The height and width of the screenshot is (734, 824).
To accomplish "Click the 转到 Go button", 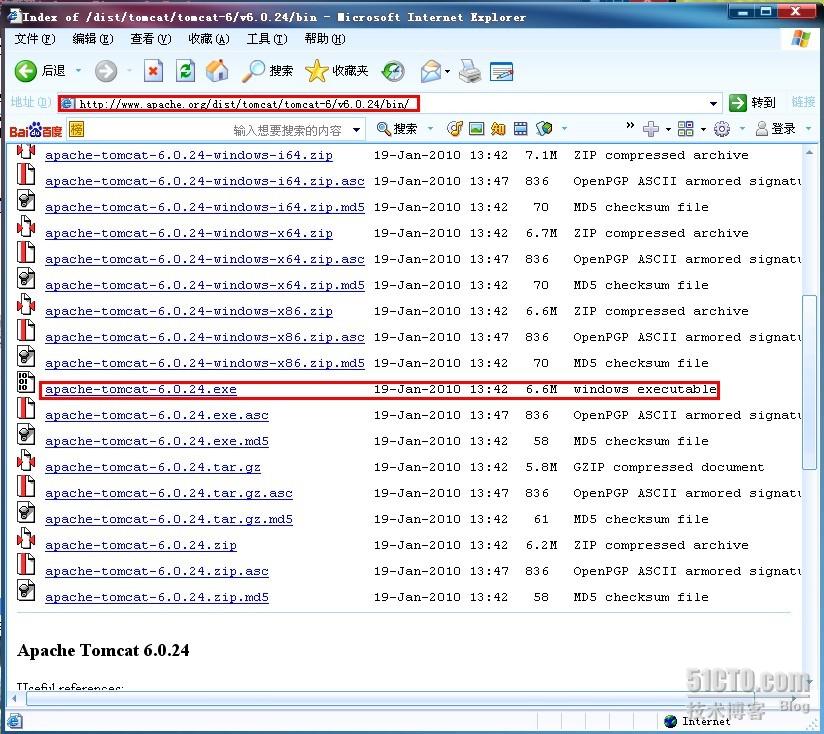I will [753, 102].
